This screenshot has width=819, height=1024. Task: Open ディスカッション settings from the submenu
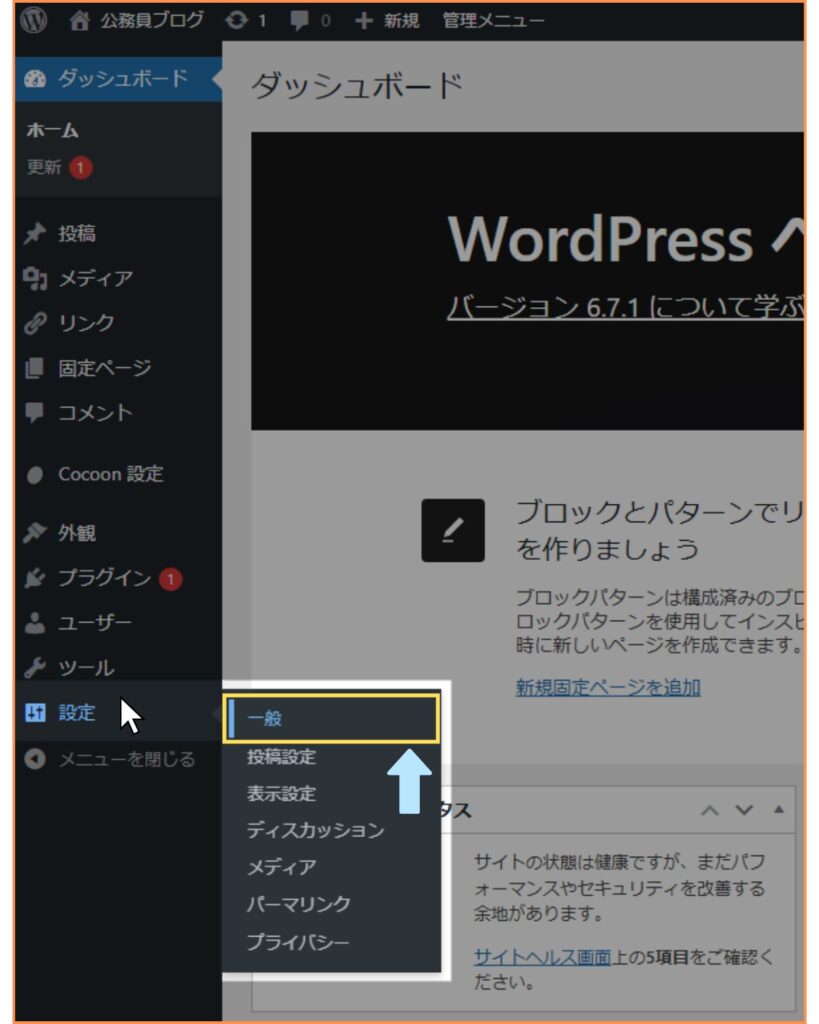click(315, 830)
